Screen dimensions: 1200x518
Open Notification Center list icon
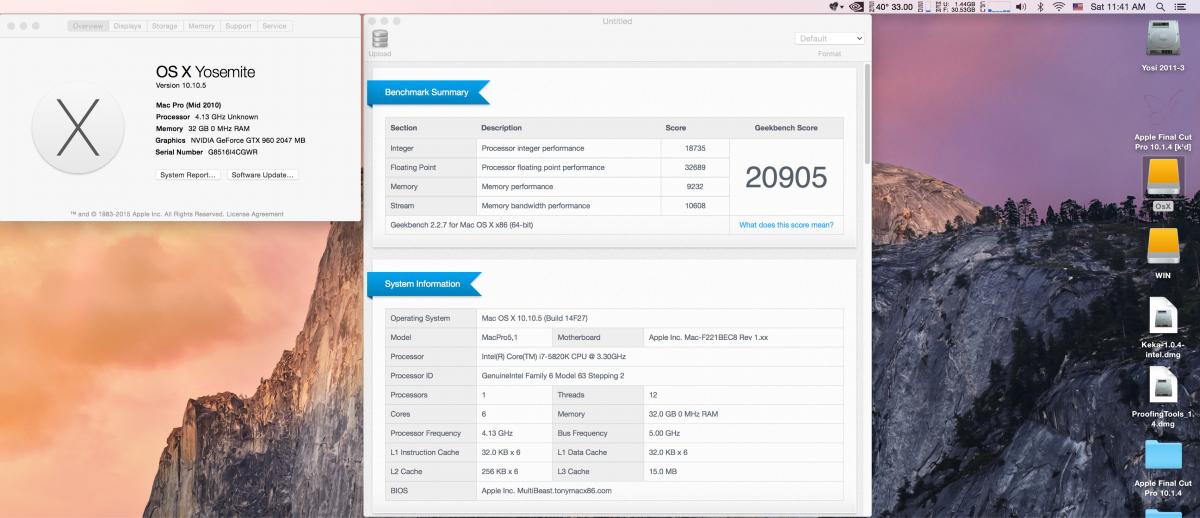click(1183, 7)
